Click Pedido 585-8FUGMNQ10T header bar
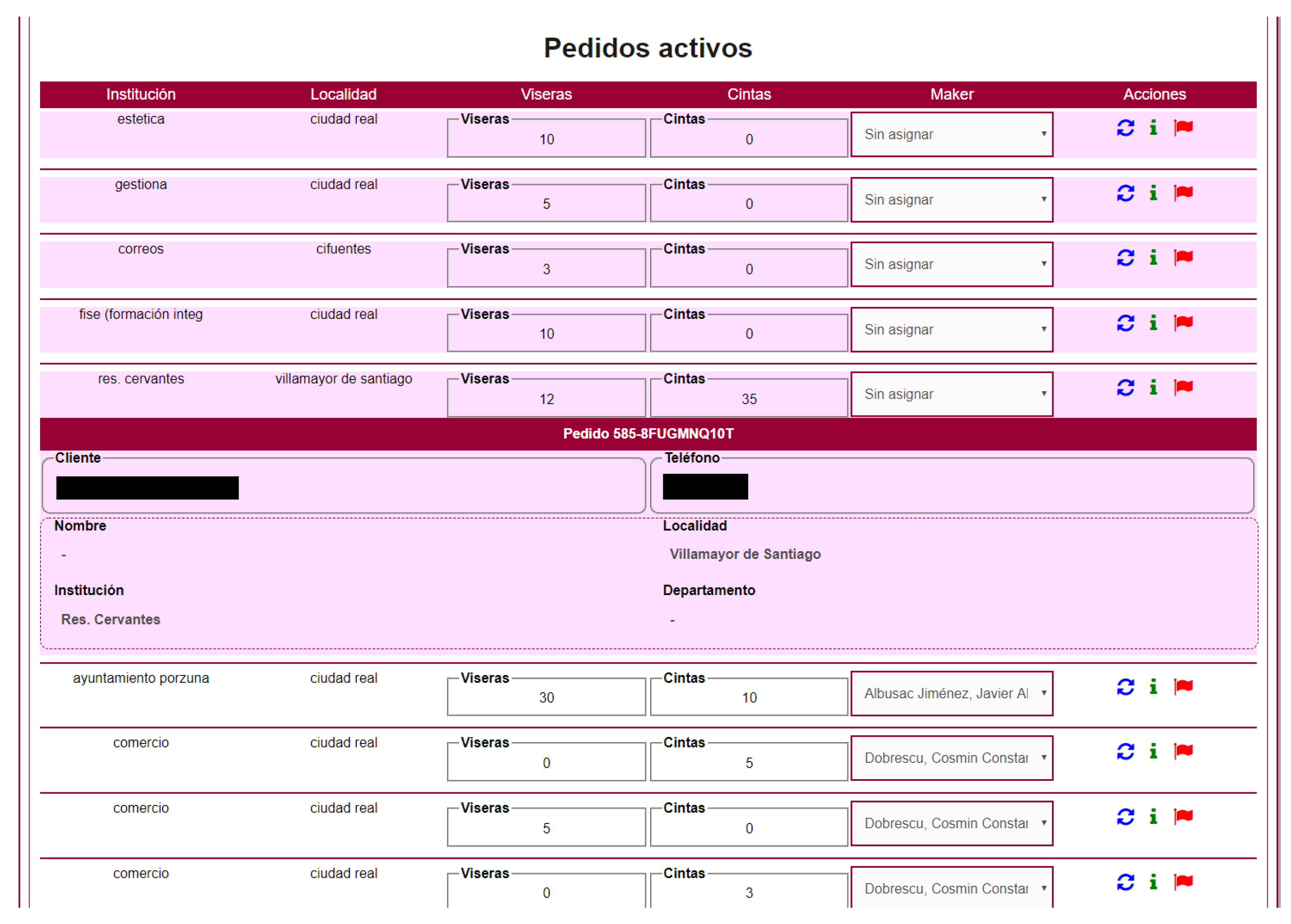This screenshot has width=1291, height=924. (x=647, y=433)
